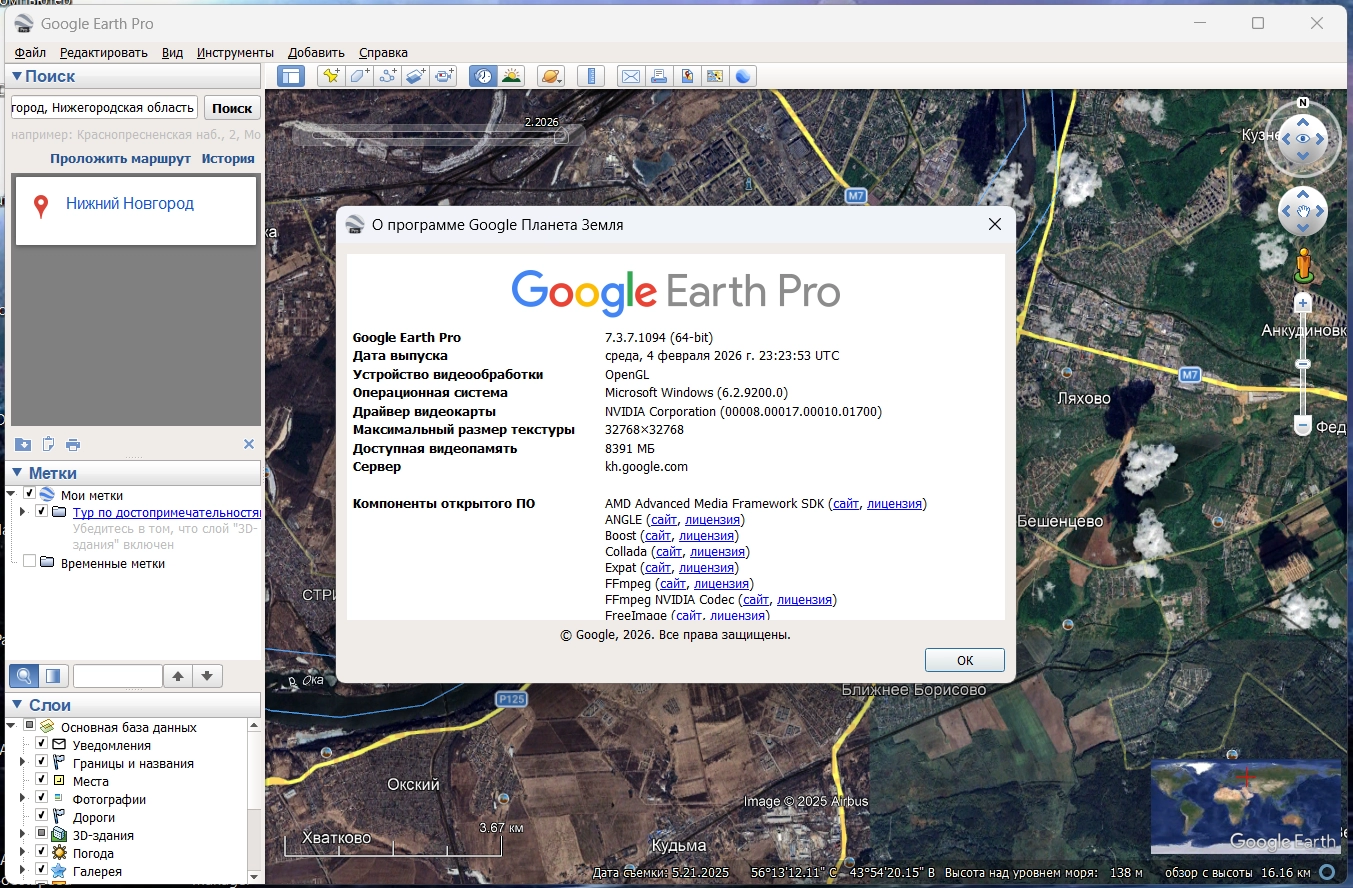Click the red pin next to Нижний Новгород
Image resolution: width=1353 pixels, height=888 pixels.
pos(41,206)
